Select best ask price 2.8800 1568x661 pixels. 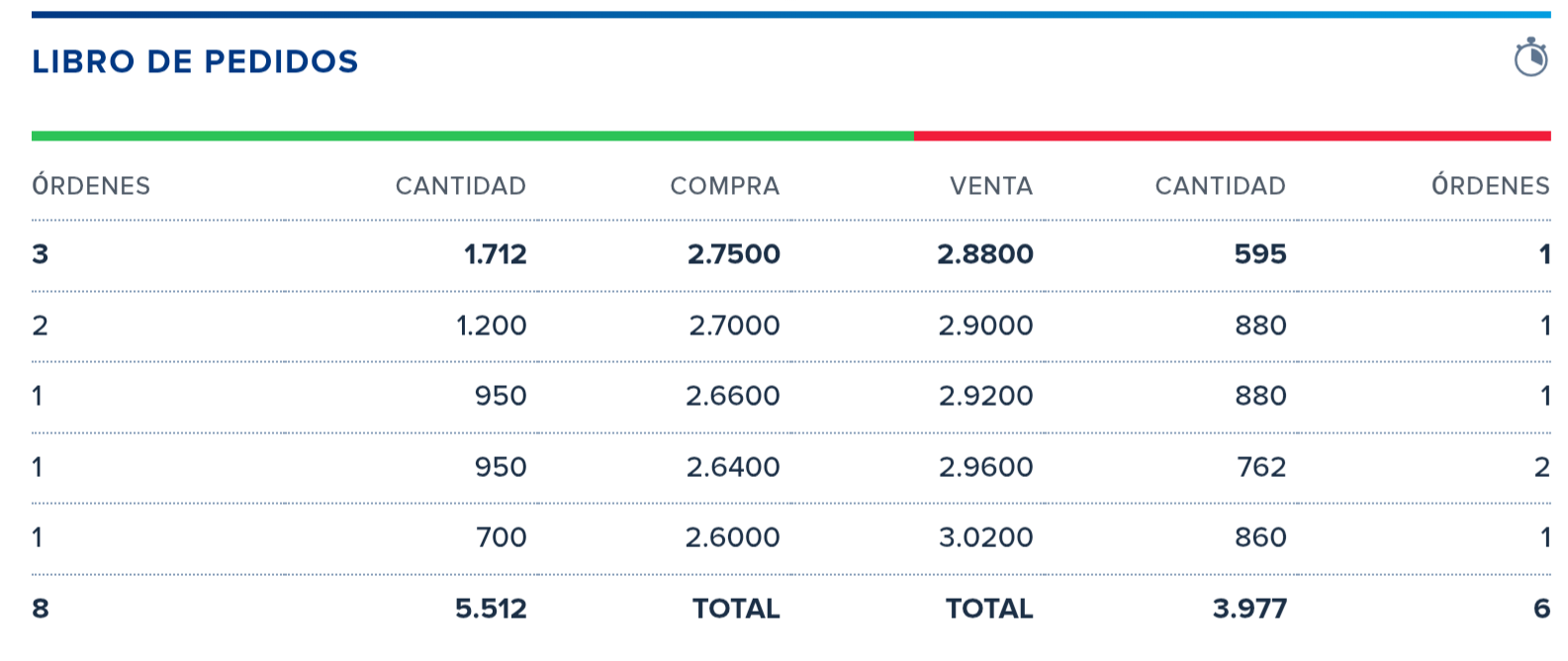[x=985, y=254]
